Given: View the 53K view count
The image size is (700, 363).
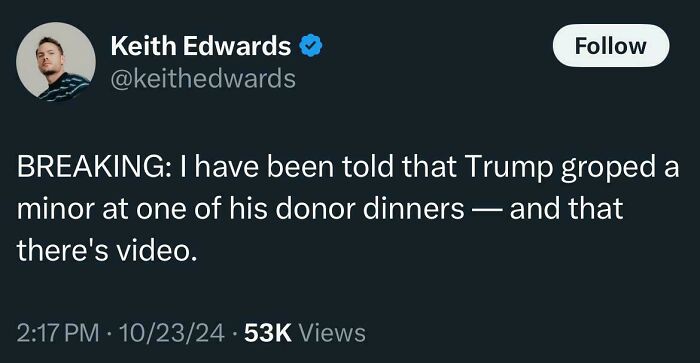Looking at the screenshot, I should (x=268, y=333).
